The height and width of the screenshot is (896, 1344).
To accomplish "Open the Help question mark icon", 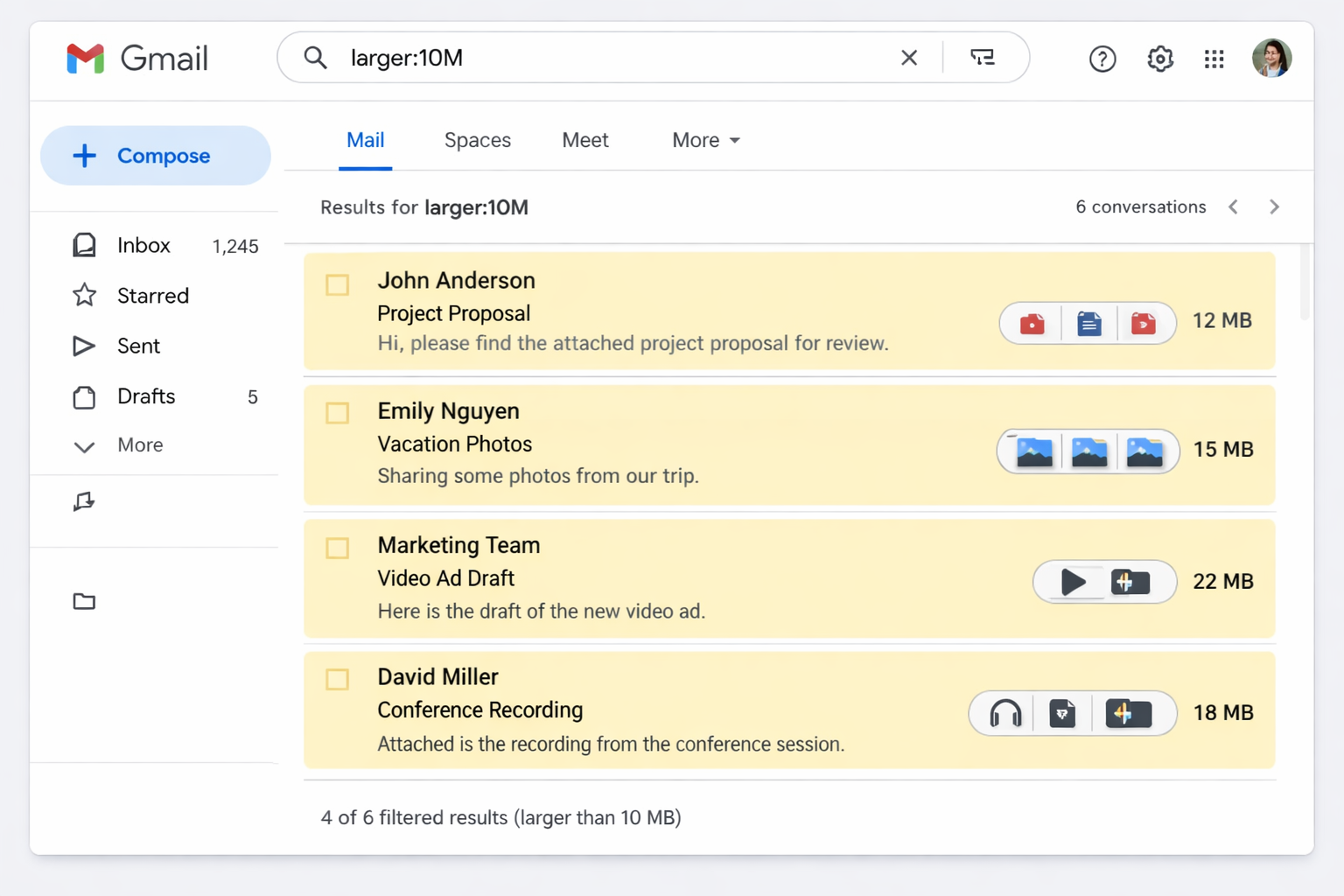I will [x=1102, y=59].
